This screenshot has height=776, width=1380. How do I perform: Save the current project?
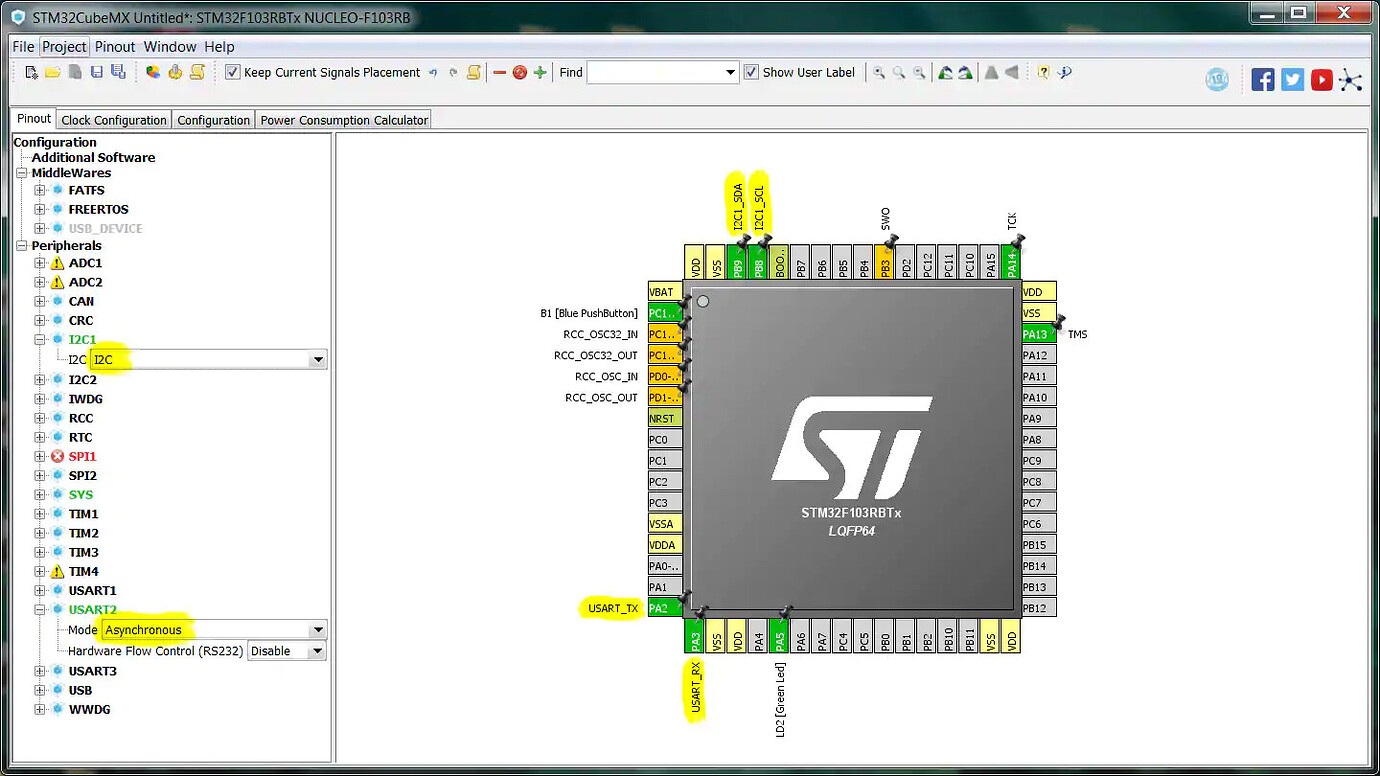[96, 72]
